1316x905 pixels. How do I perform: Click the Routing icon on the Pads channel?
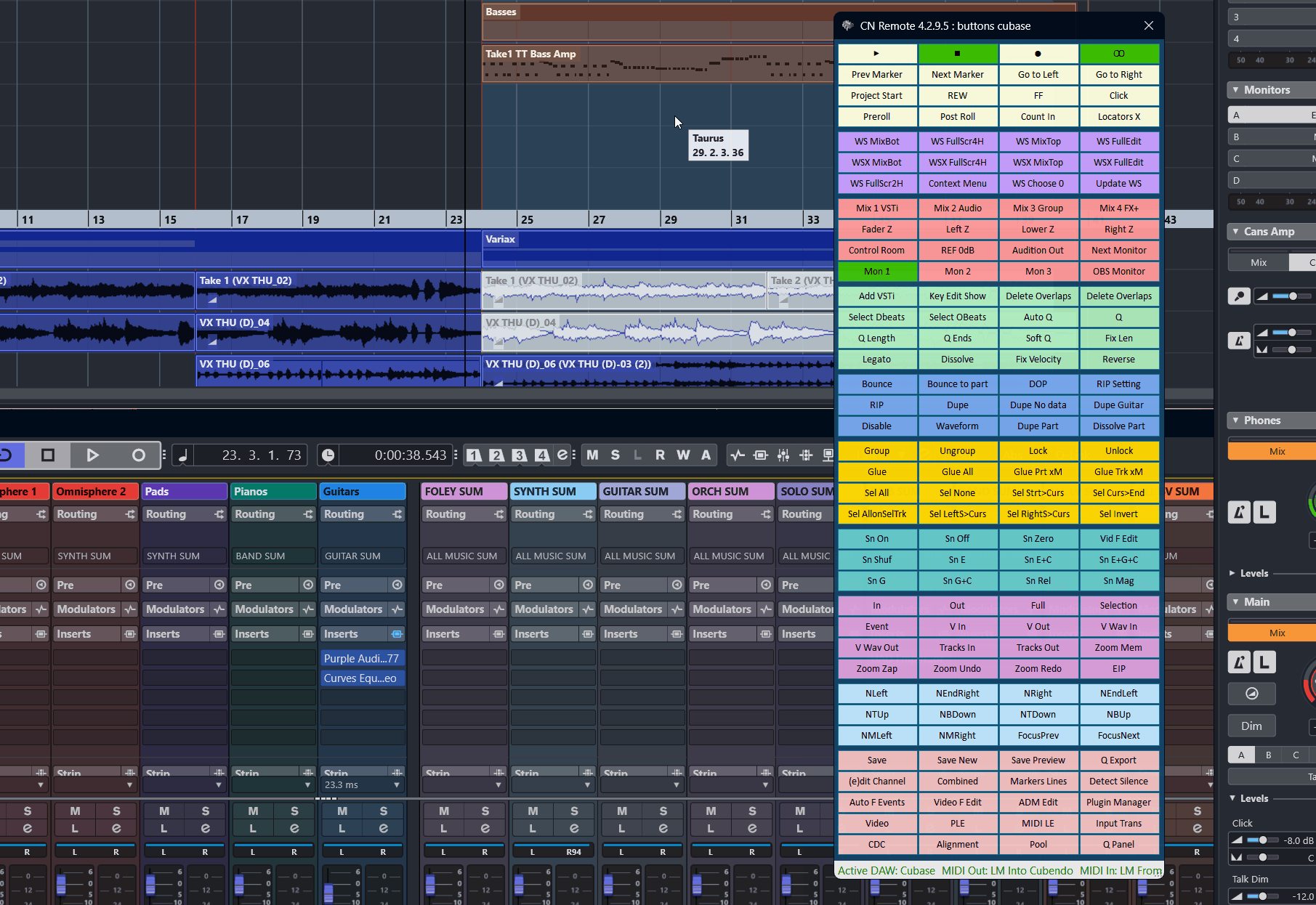point(219,514)
